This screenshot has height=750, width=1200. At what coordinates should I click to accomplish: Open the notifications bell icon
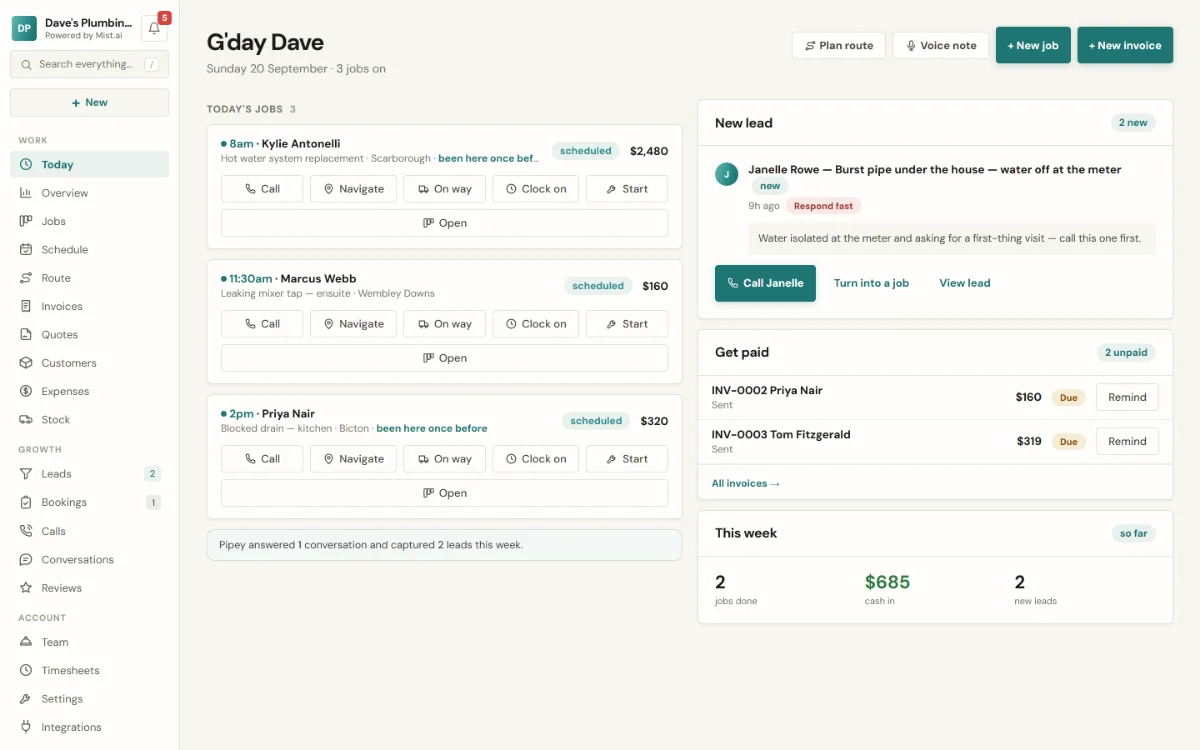(x=154, y=28)
